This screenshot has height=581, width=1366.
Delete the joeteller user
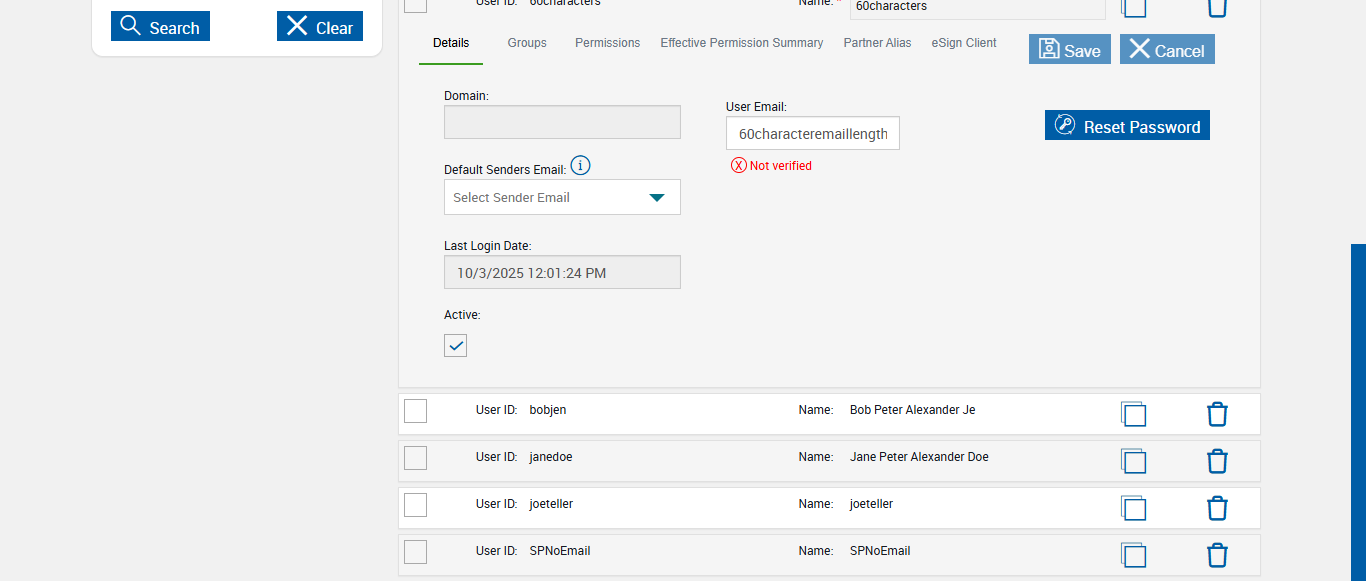[1217, 508]
